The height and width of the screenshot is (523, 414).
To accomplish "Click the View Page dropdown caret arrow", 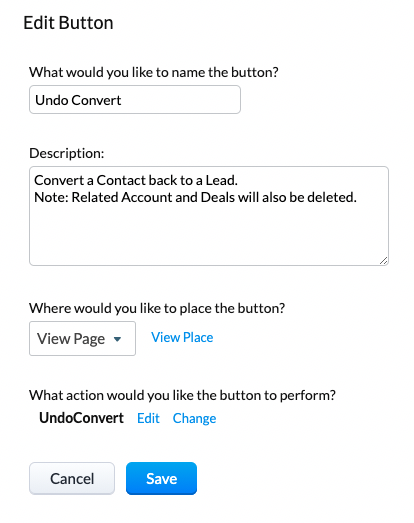I will coord(117,339).
